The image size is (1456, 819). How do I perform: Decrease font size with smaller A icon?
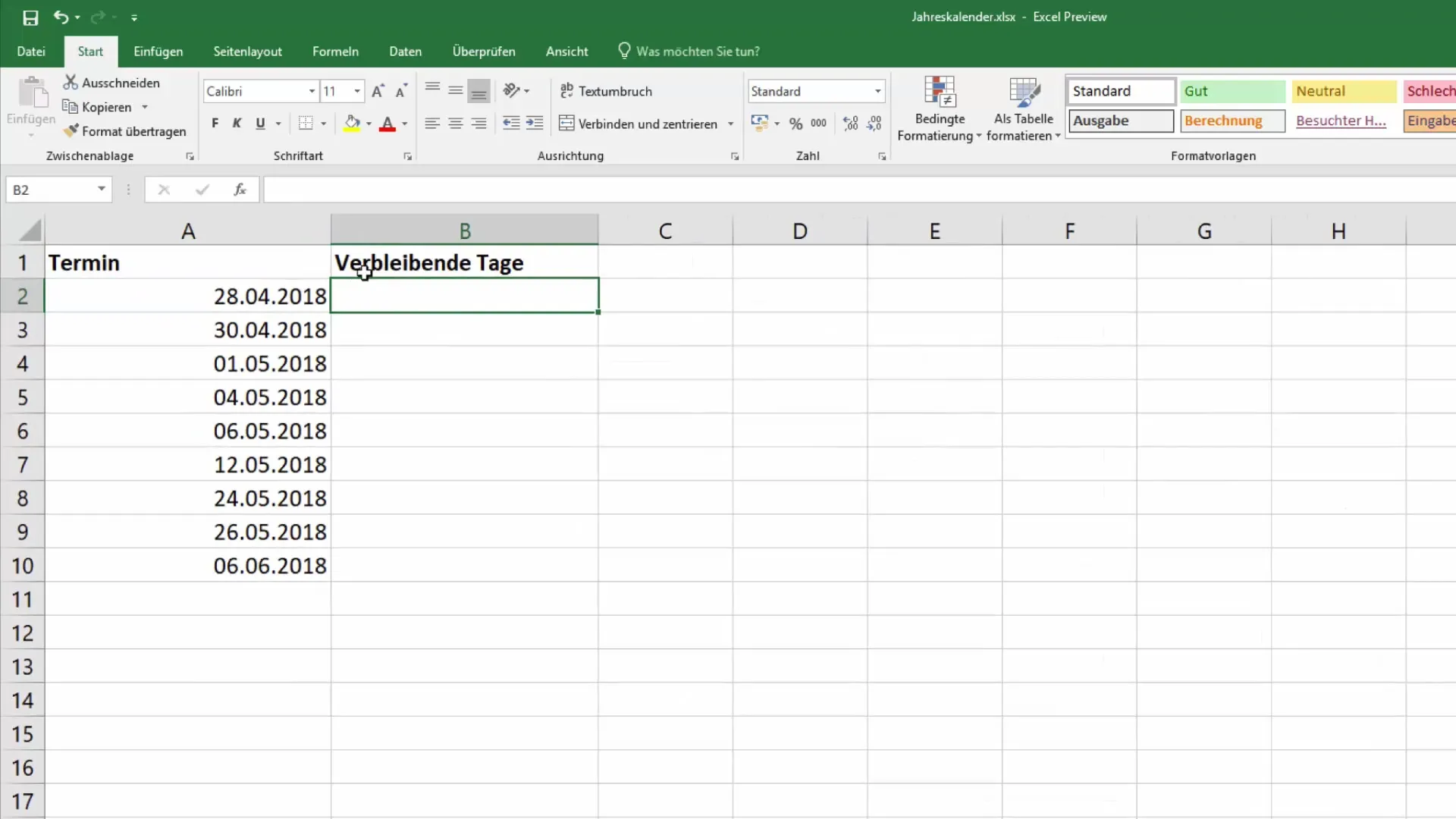pos(401,91)
